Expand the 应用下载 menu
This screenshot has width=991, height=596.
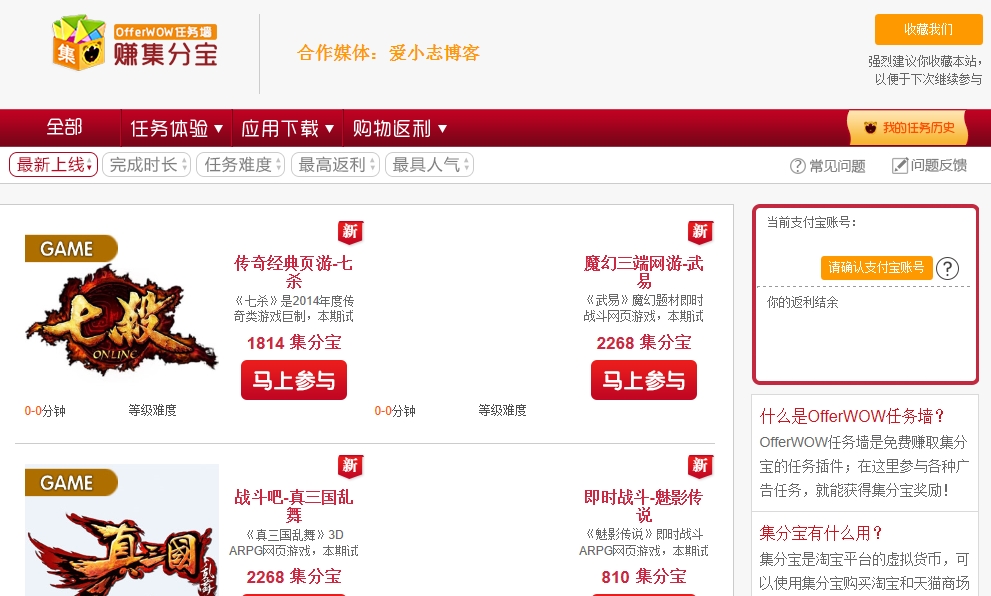click(288, 128)
